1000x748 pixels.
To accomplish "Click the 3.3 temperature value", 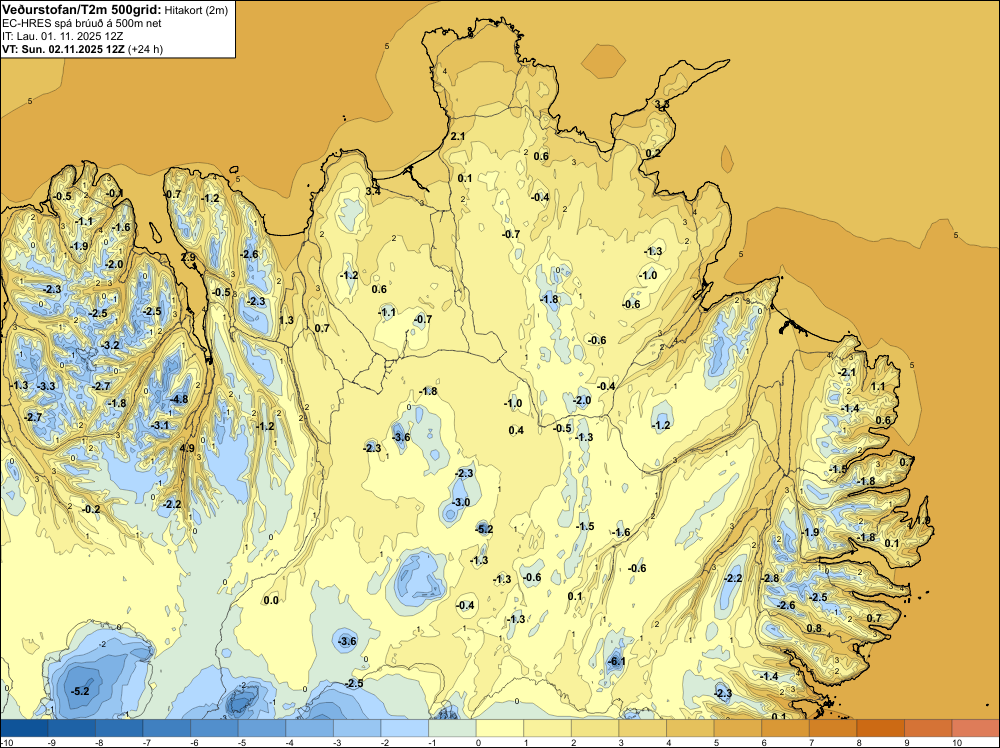I will [x=662, y=103].
